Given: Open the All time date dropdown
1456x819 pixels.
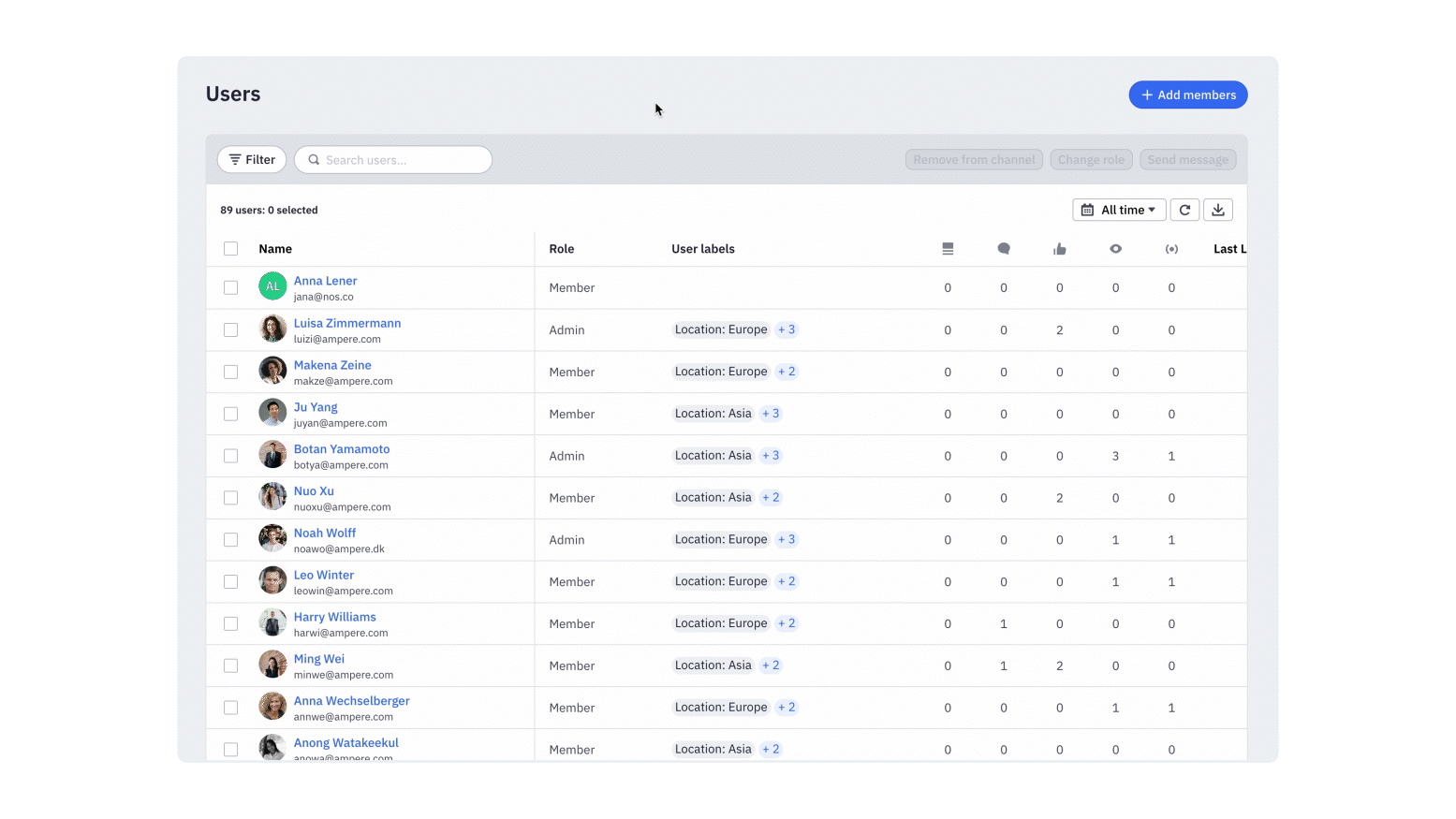Looking at the screenshot, I should click(1119, 210).
